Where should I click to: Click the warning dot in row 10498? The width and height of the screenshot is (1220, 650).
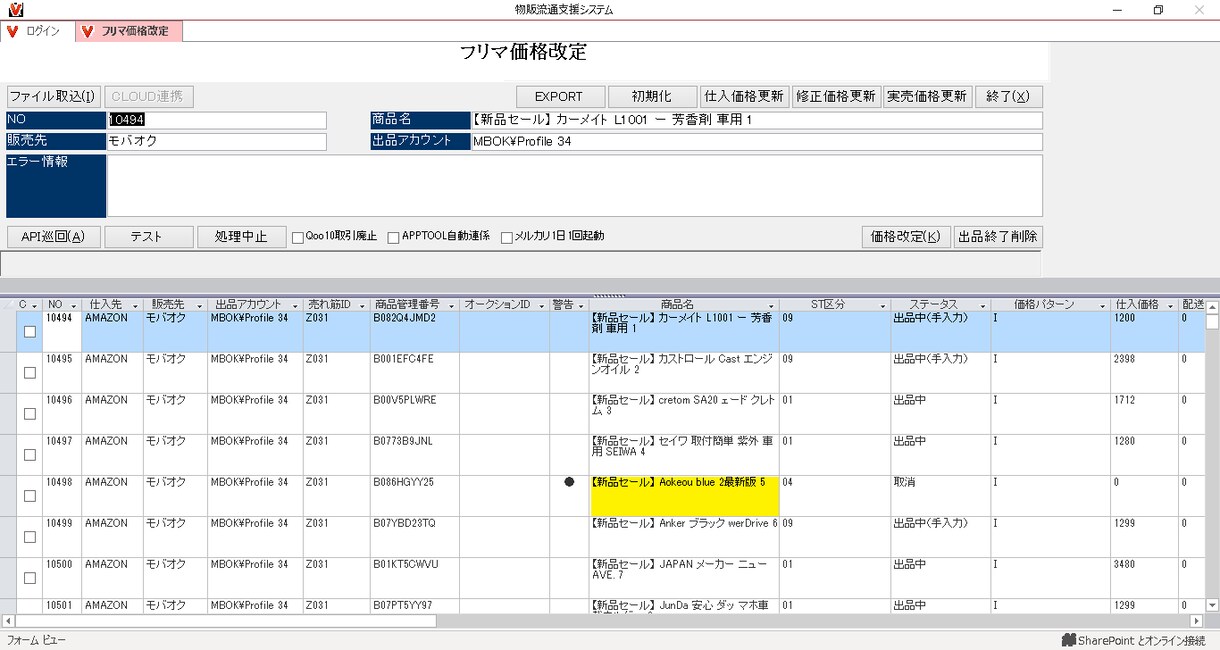pyautogui.click(x=569, y=482)
